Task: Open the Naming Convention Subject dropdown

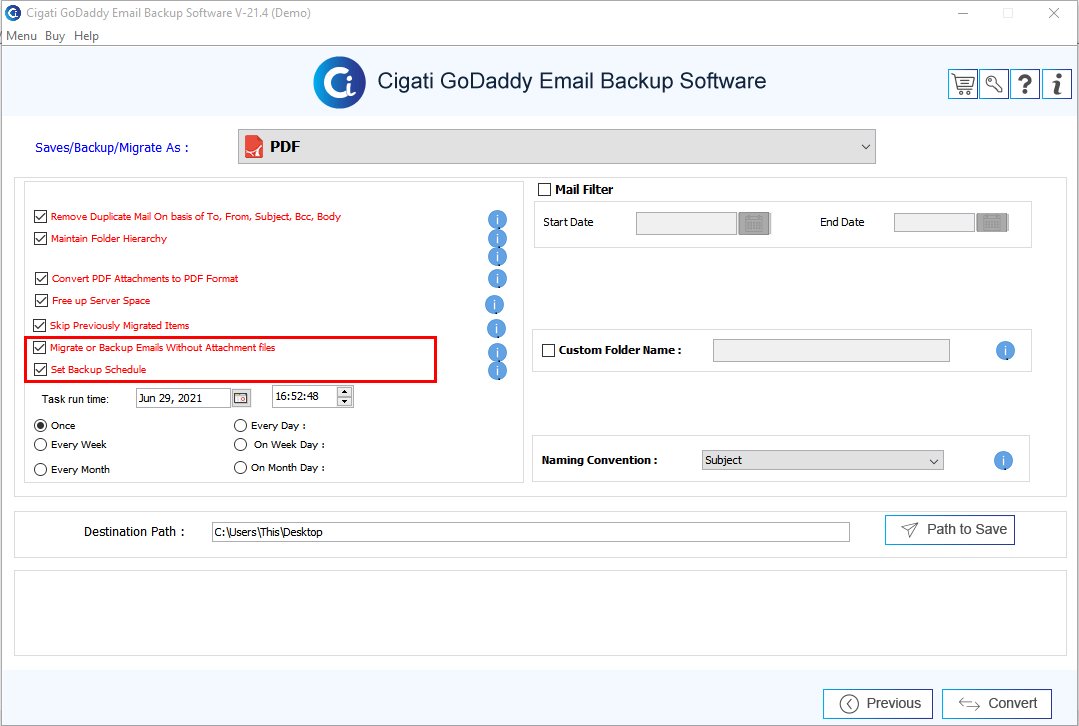Action: [x=822, y=460]
